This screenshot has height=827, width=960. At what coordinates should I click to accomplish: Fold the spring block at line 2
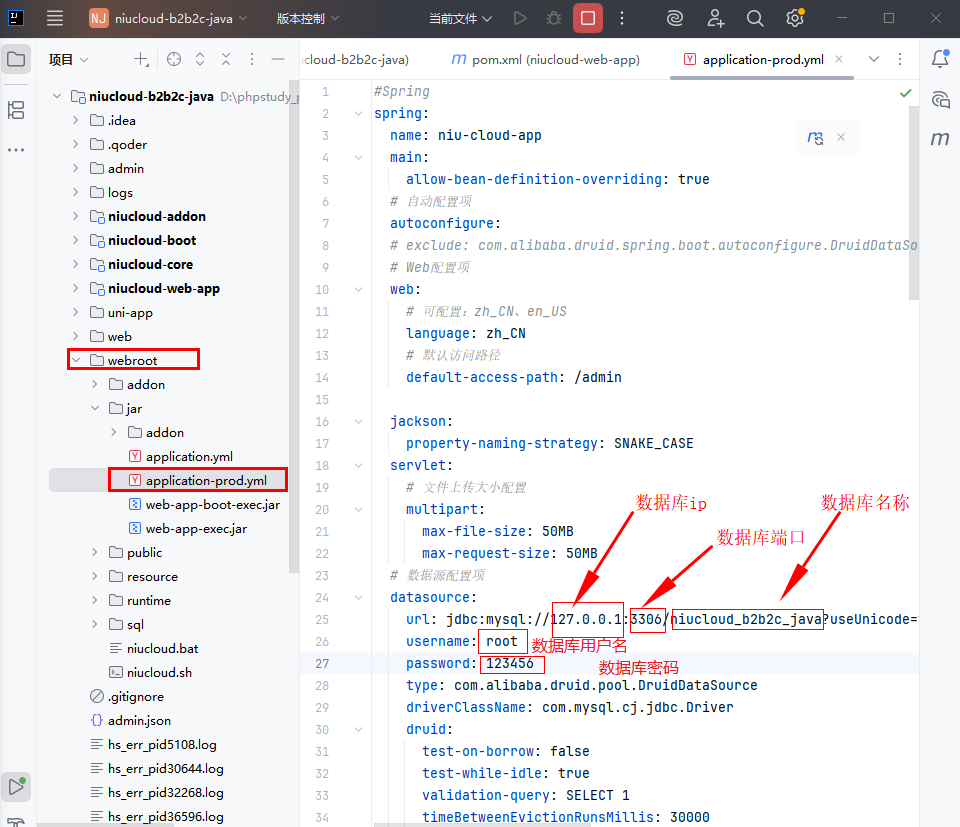coord(358,113)
